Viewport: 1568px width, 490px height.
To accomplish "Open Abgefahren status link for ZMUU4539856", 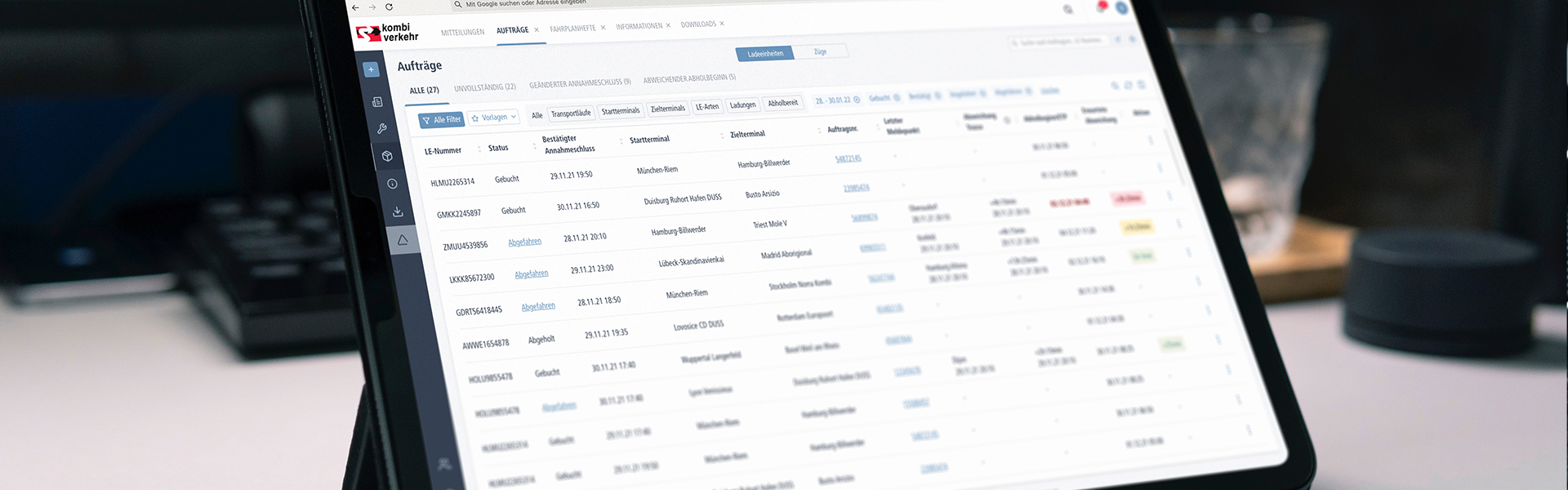I will click(524, 242).
